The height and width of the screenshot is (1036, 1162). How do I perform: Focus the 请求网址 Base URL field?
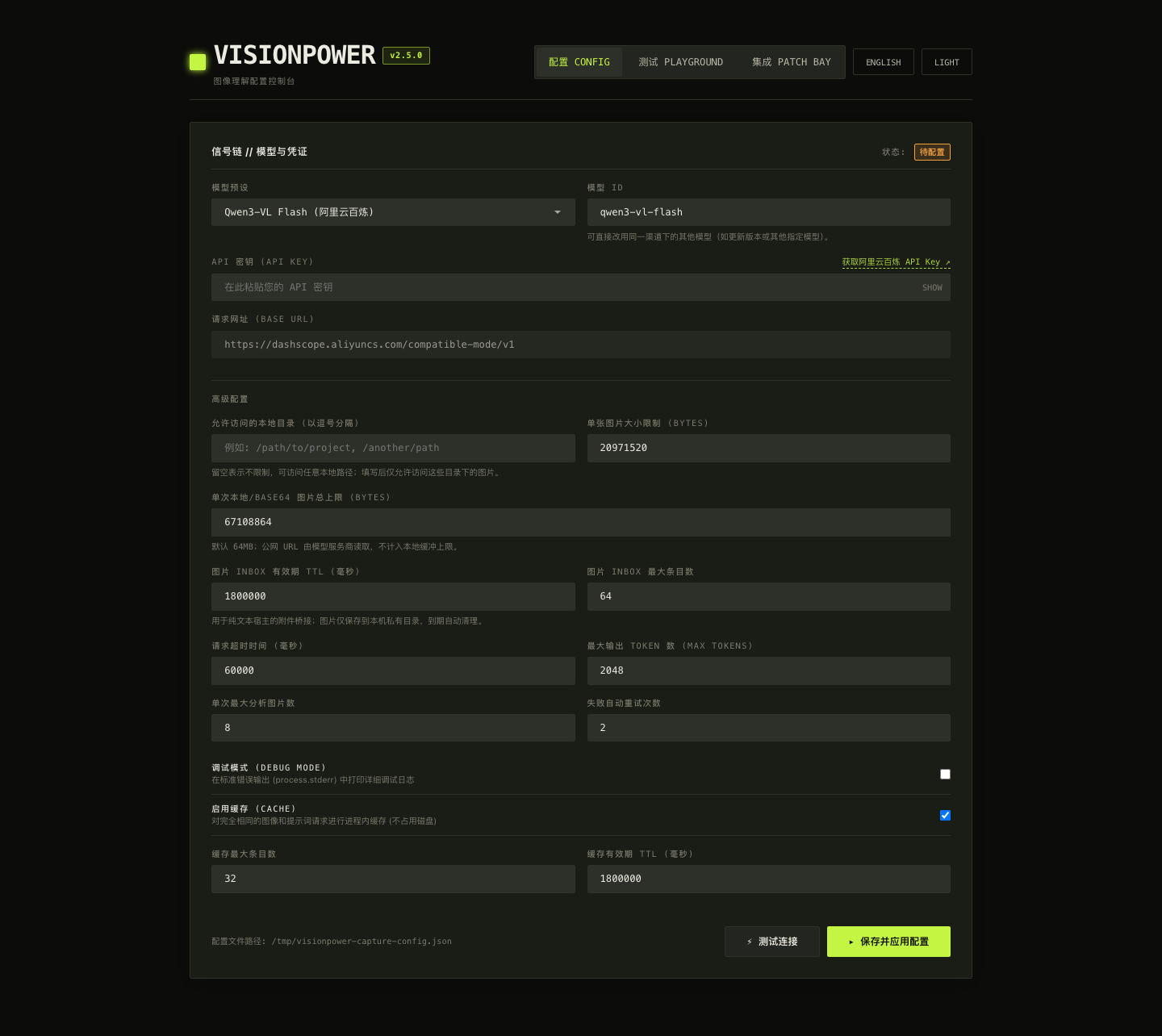click(581, 345)
